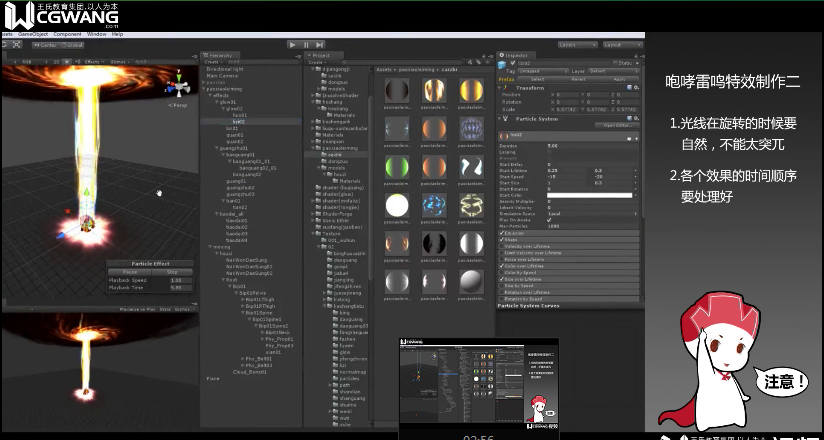Toggle the Static checkbox
This screenshot has height=440, width=824.
(615, 63)
